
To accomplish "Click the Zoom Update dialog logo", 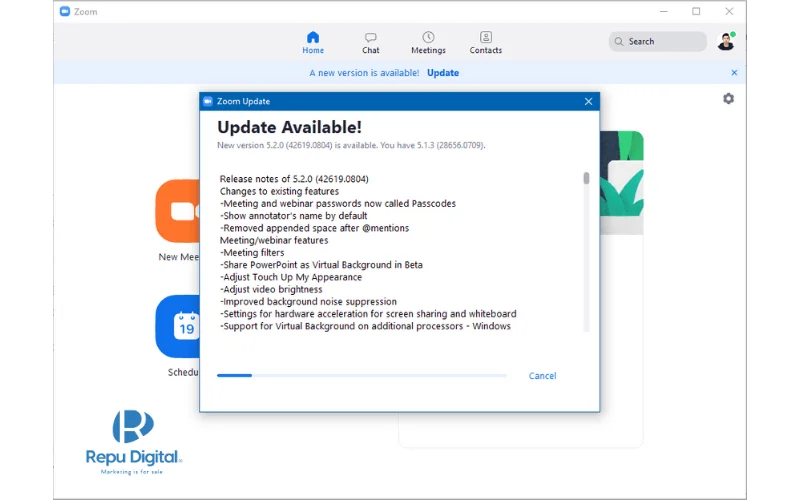I will click(x=208, y=102).
